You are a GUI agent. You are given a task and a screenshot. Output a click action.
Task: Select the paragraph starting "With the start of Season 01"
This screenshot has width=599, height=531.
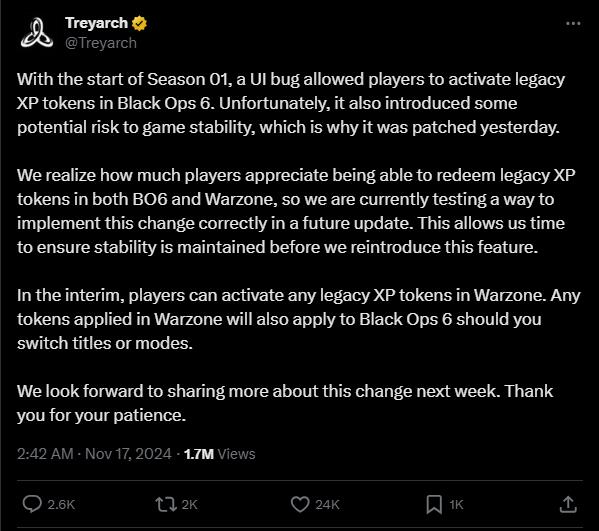(x=291, y=103)
